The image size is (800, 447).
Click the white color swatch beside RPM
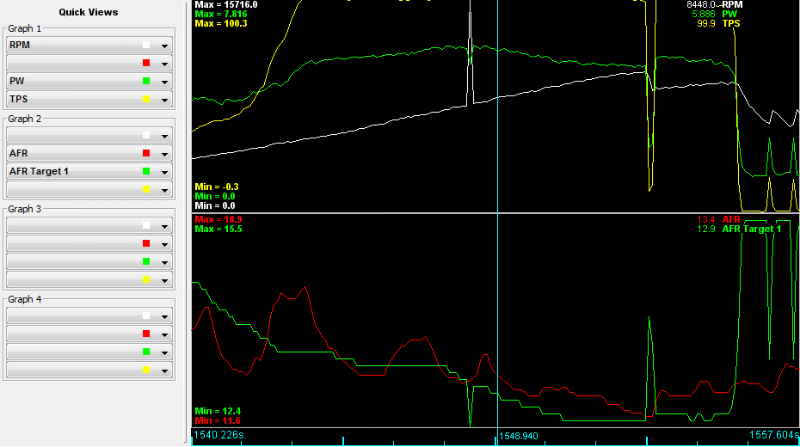[146, 45]
